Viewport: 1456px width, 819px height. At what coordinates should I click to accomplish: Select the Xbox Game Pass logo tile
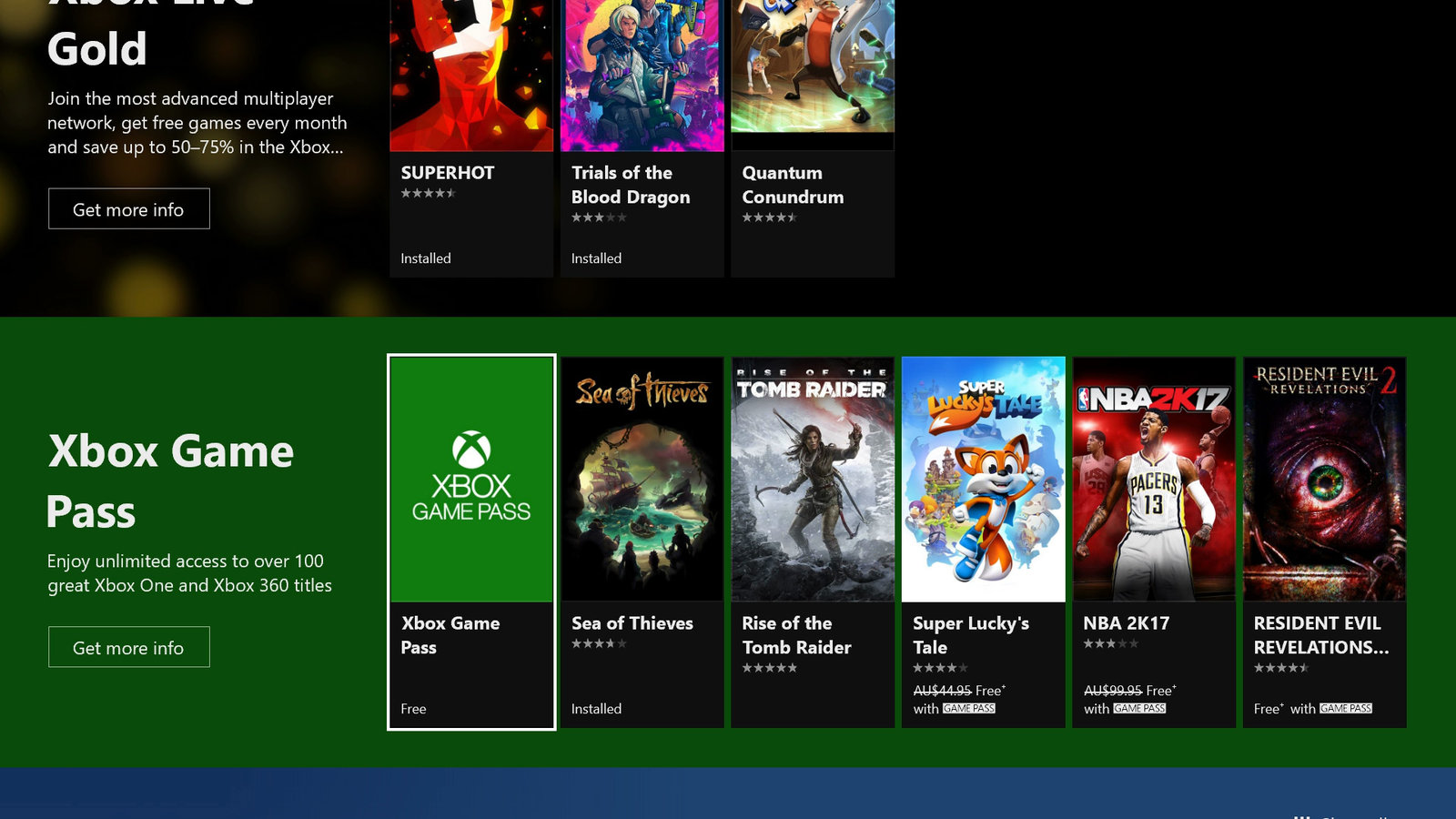[471, 480]
